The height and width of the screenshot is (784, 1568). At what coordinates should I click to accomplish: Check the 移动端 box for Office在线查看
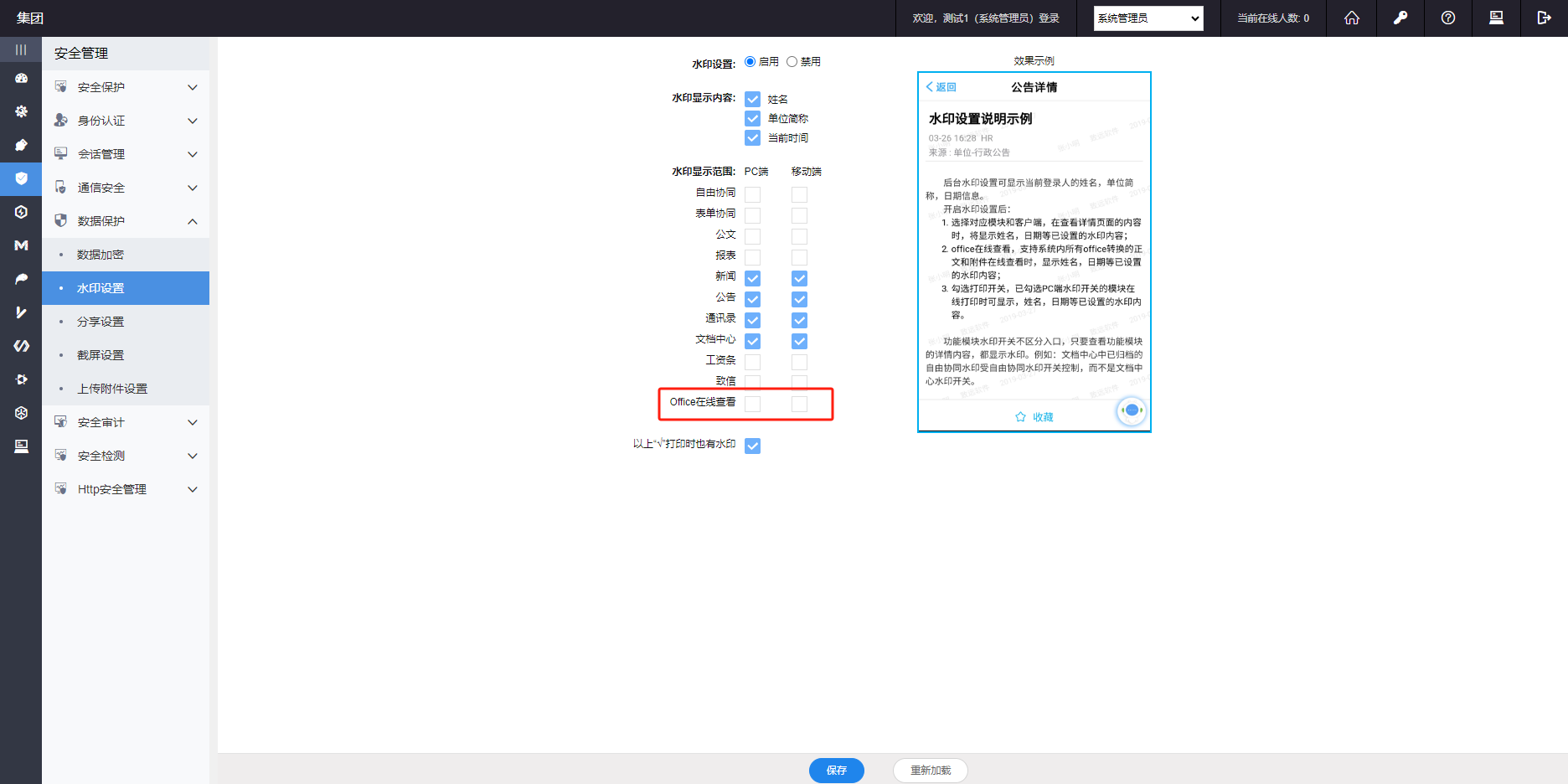(800, 404)
